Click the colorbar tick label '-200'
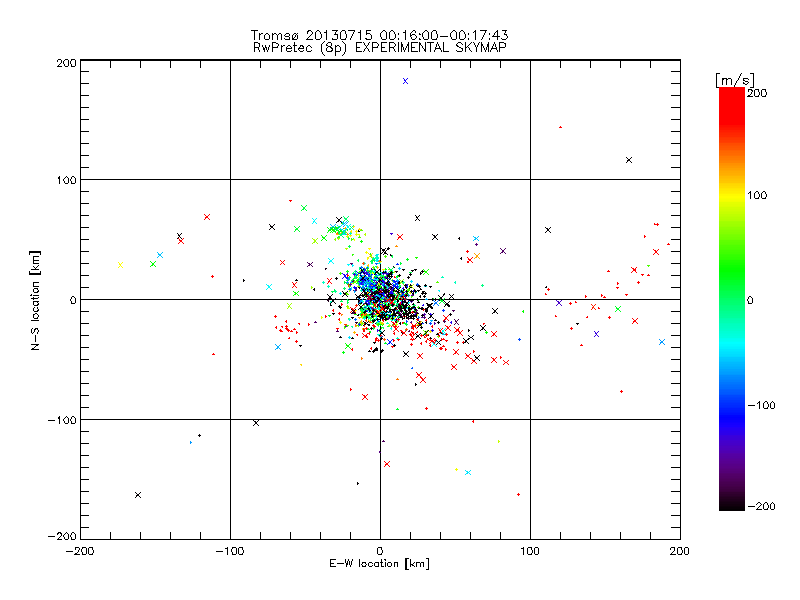The height and width of the screenshot is (600, 800). 761,506
